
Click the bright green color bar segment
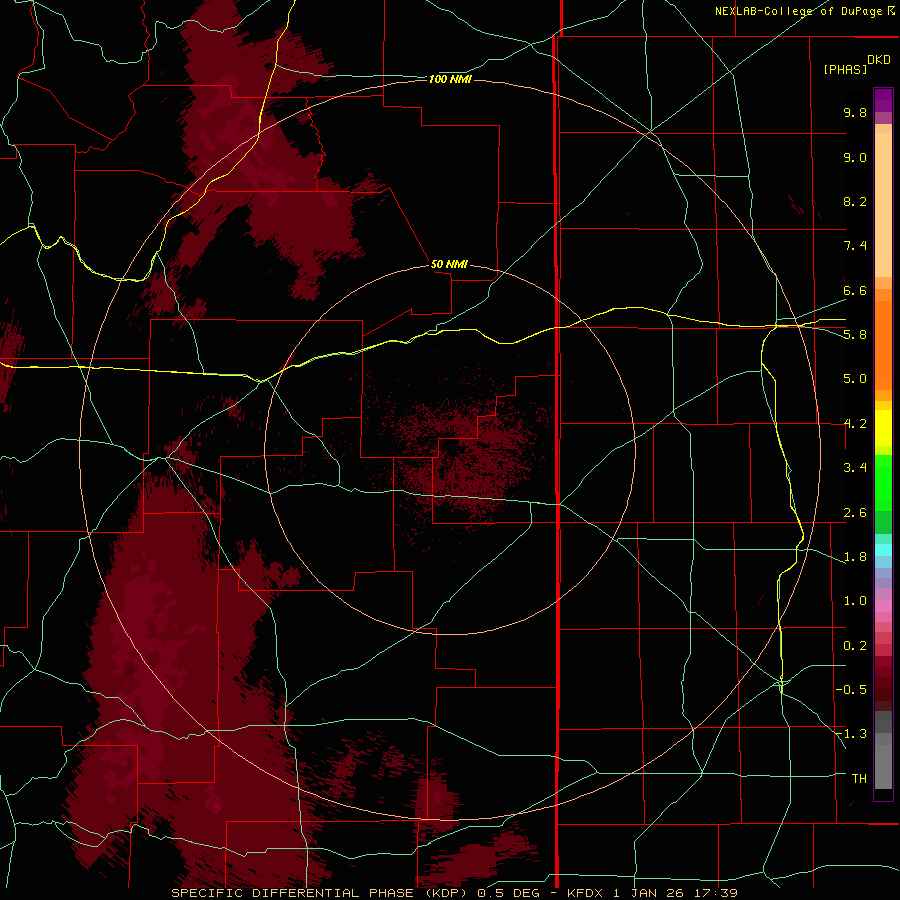883,484
